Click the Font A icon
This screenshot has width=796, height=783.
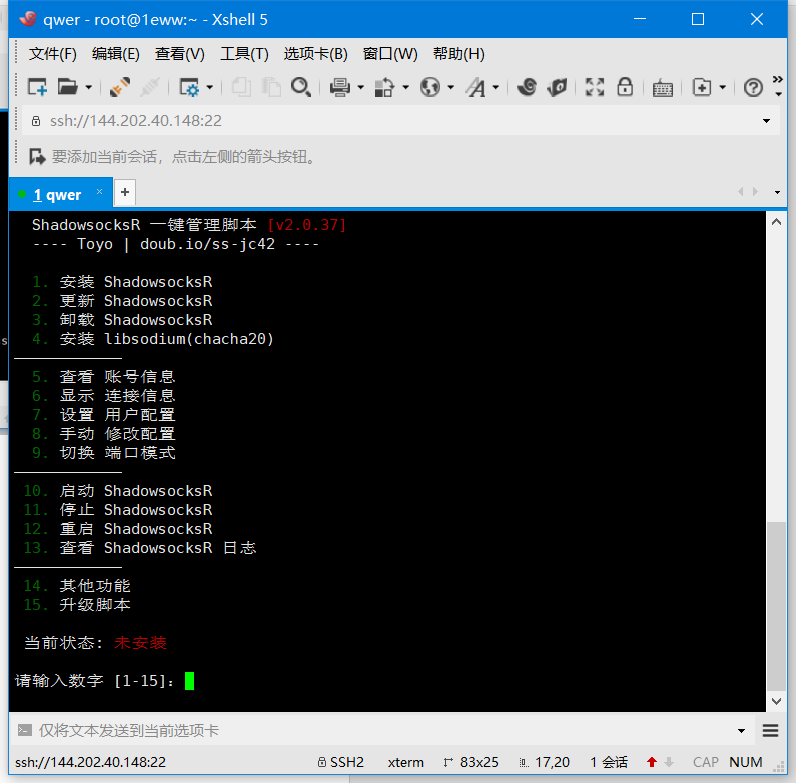[476, 87]
